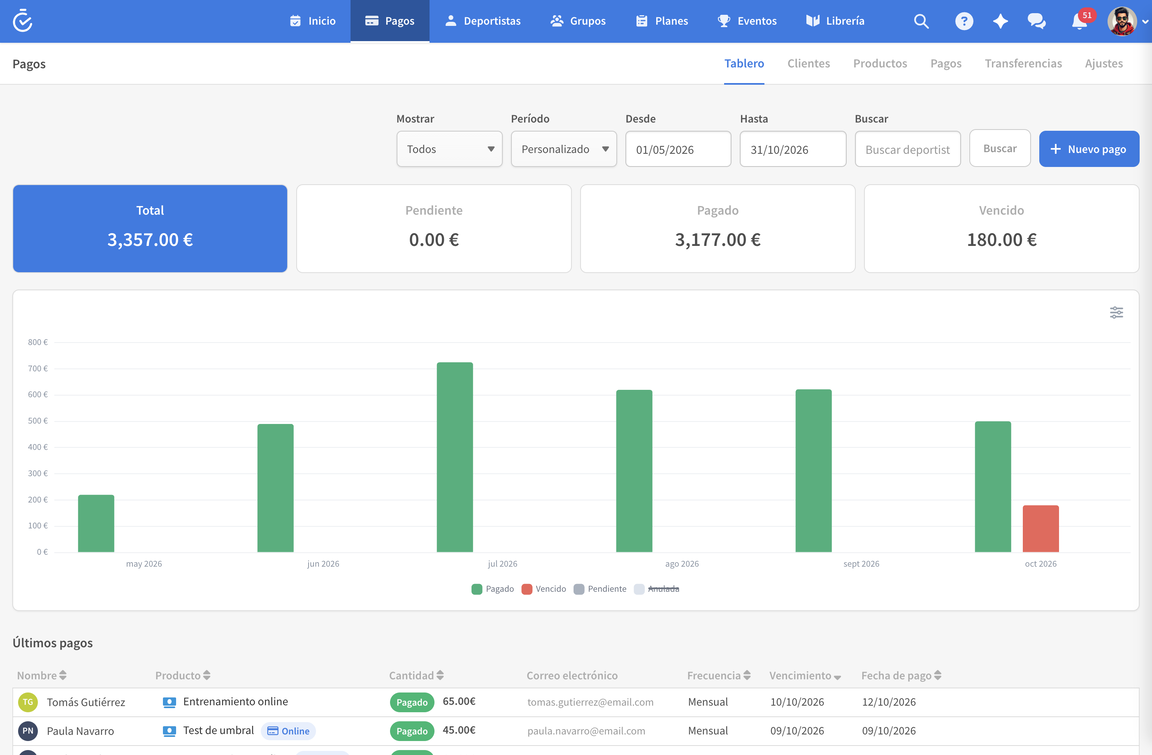Image resolution: width=1152 pixels, height=755 pixels.
Task: Click the 12/10/2026 payment date
Action: 888,702
